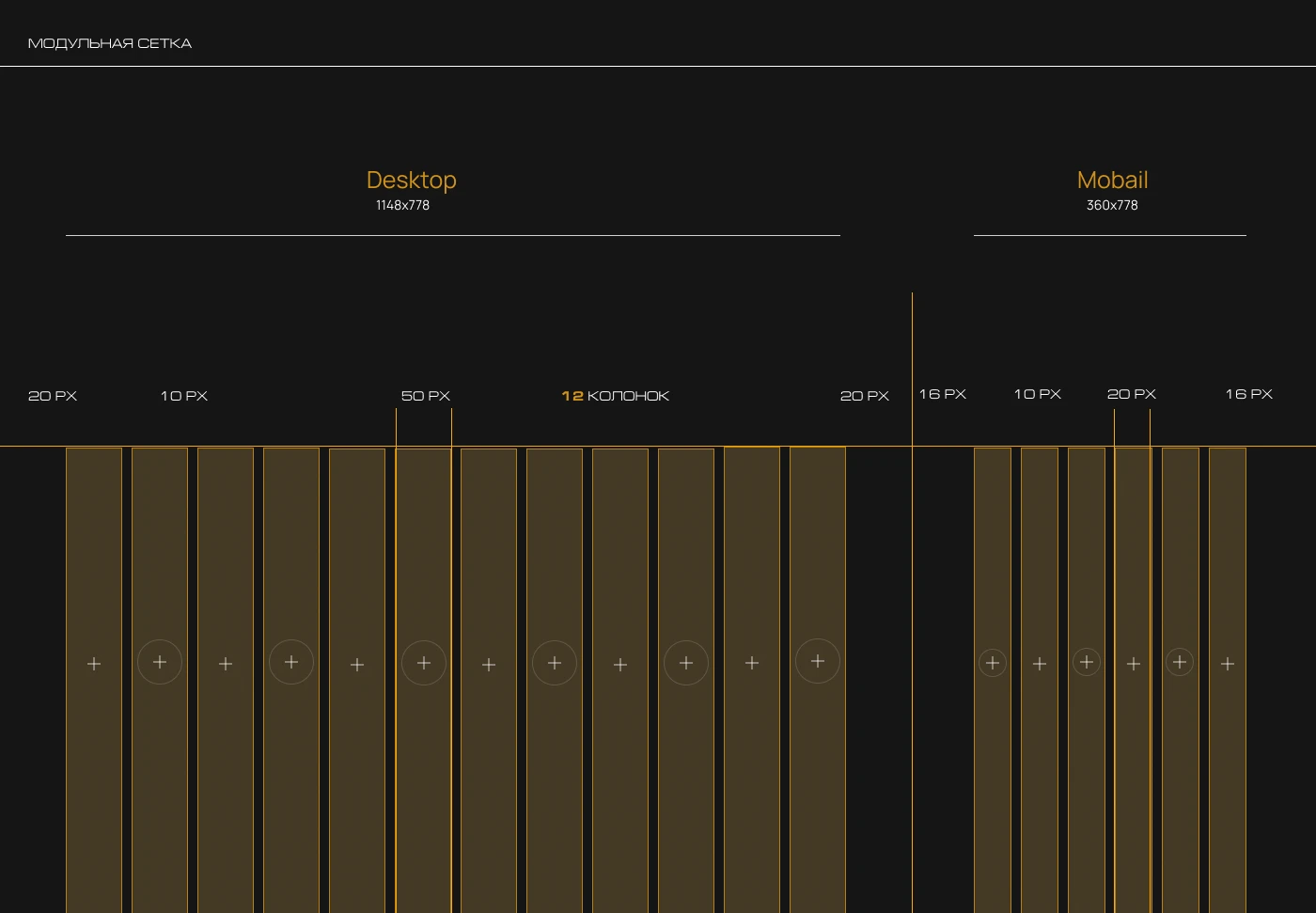Select the 12 КОЛОНОК label
Image resolution: width=1316 pixels, height=913 pixels.
(x=616, y=396)
